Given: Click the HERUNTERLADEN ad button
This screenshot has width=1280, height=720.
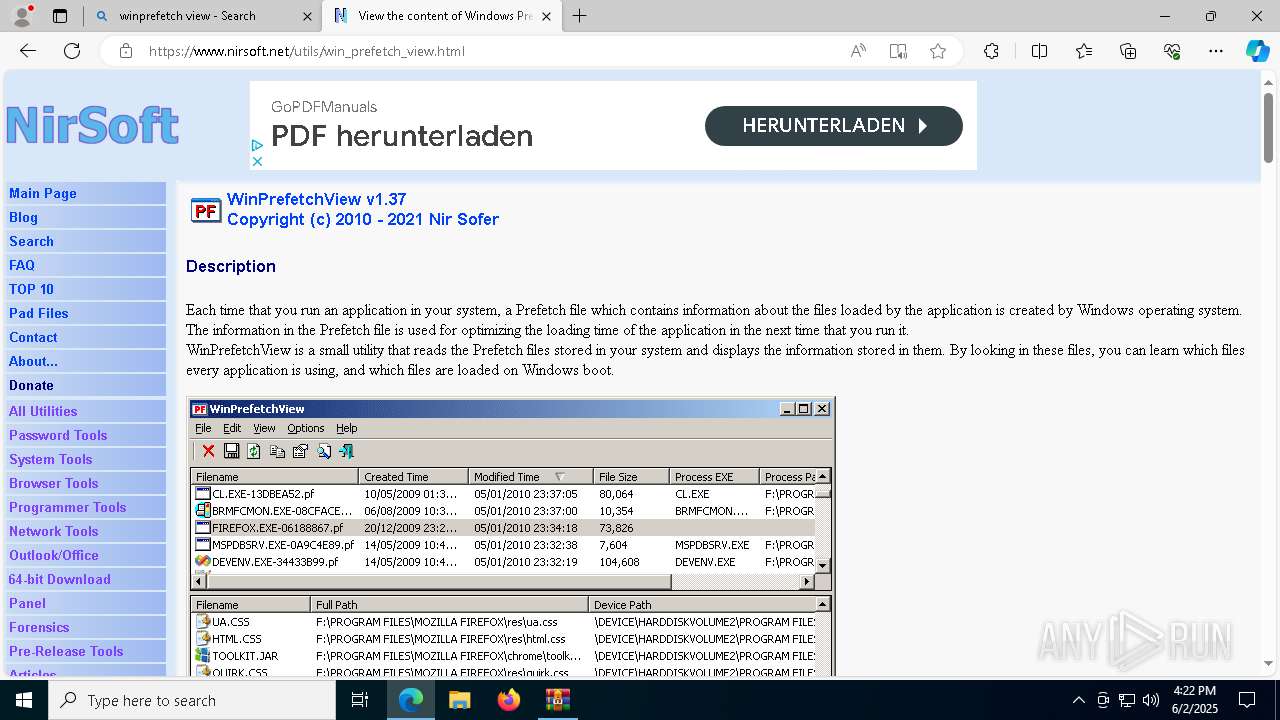Looking at the screenshot, I should (833, 126).
